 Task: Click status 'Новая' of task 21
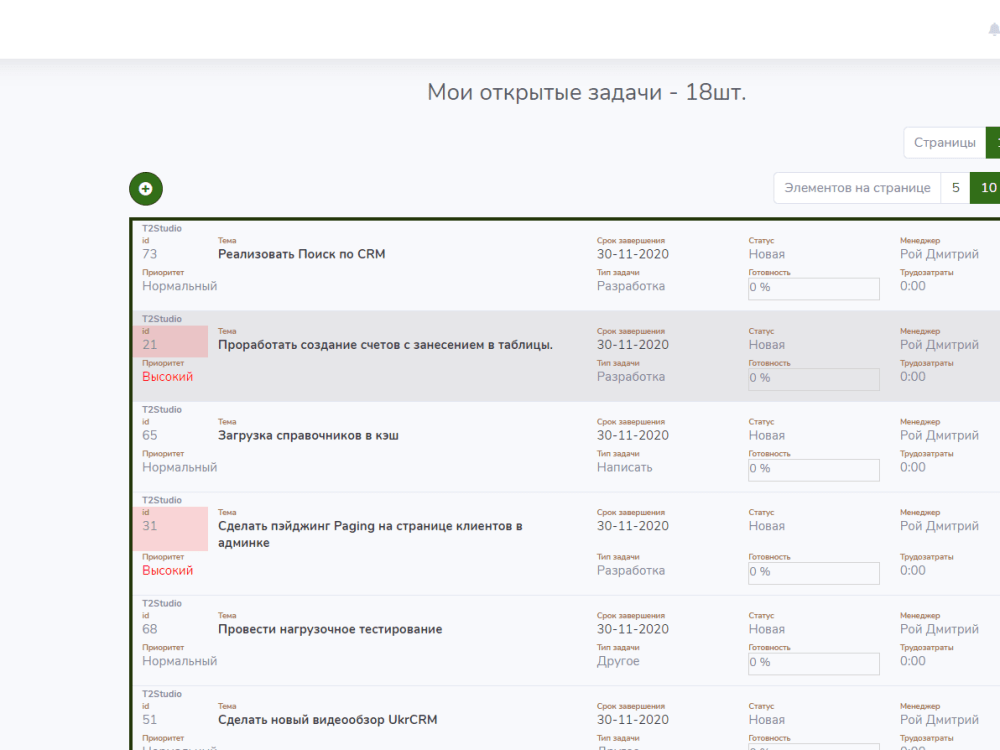click(767, 344)
